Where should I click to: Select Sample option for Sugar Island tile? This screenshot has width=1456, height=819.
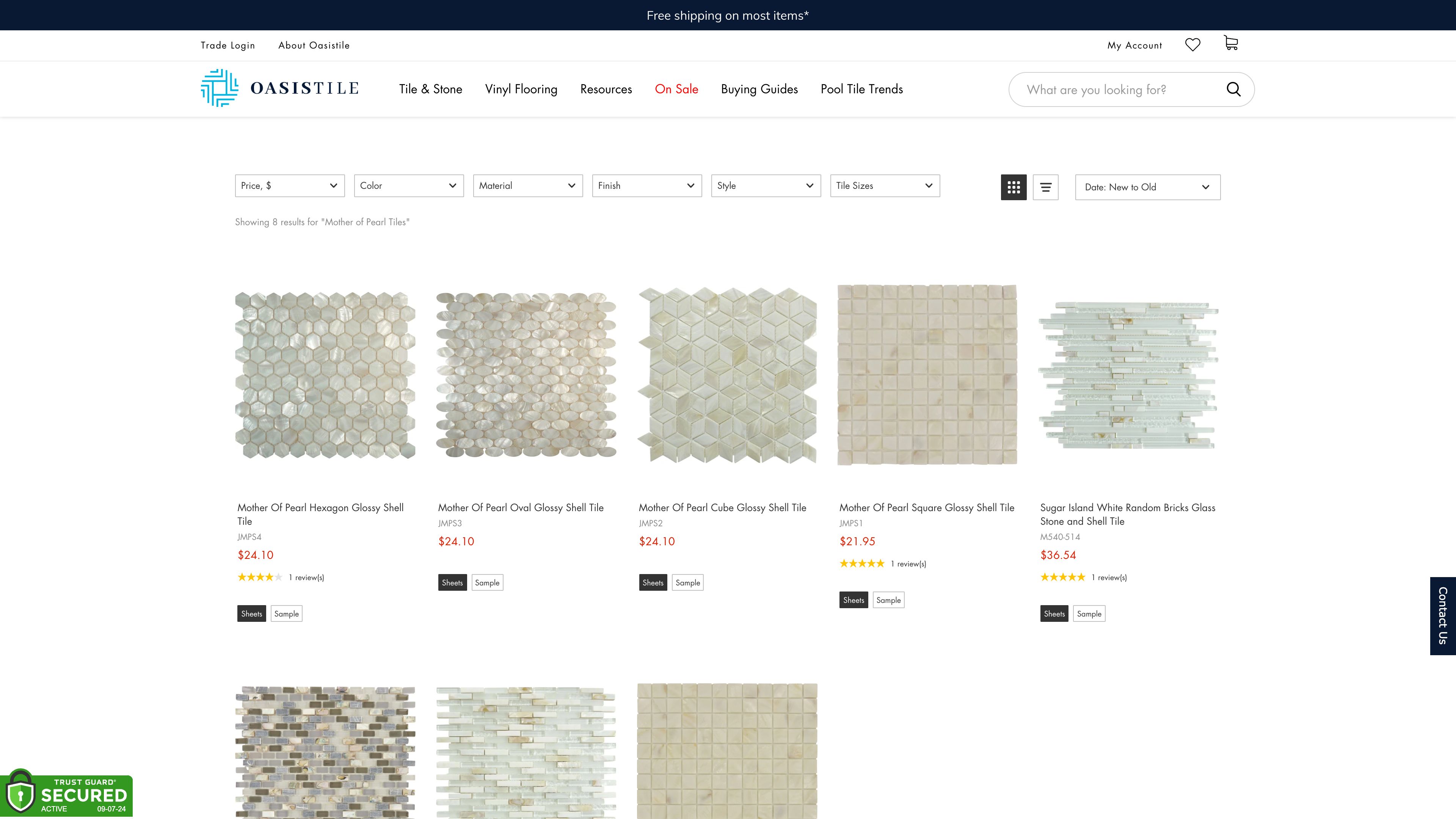pyautogui.click(x=1089, y=614)
